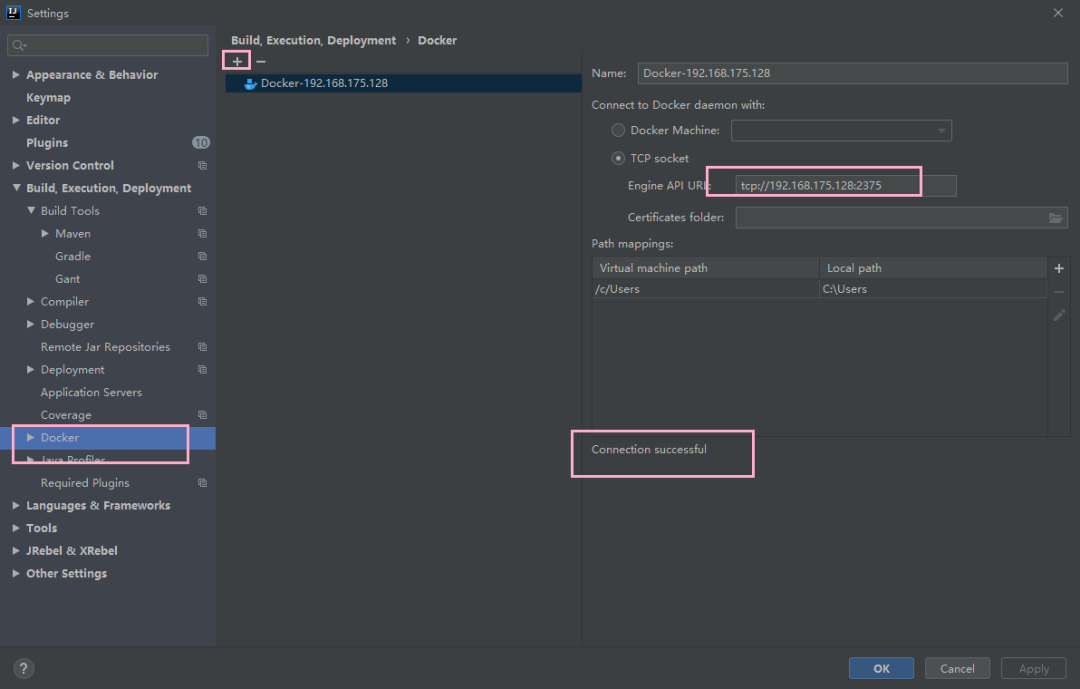
Task: Remove path mapping with minus icon
Action: 1059,292
